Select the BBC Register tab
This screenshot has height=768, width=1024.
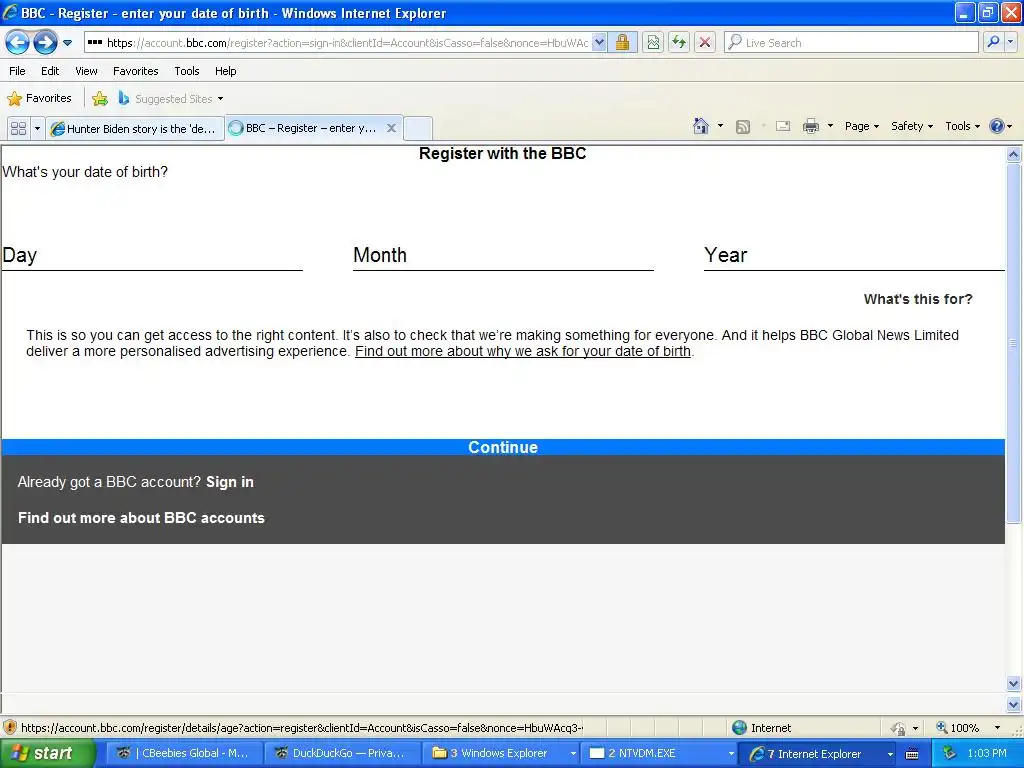point(304,128)
